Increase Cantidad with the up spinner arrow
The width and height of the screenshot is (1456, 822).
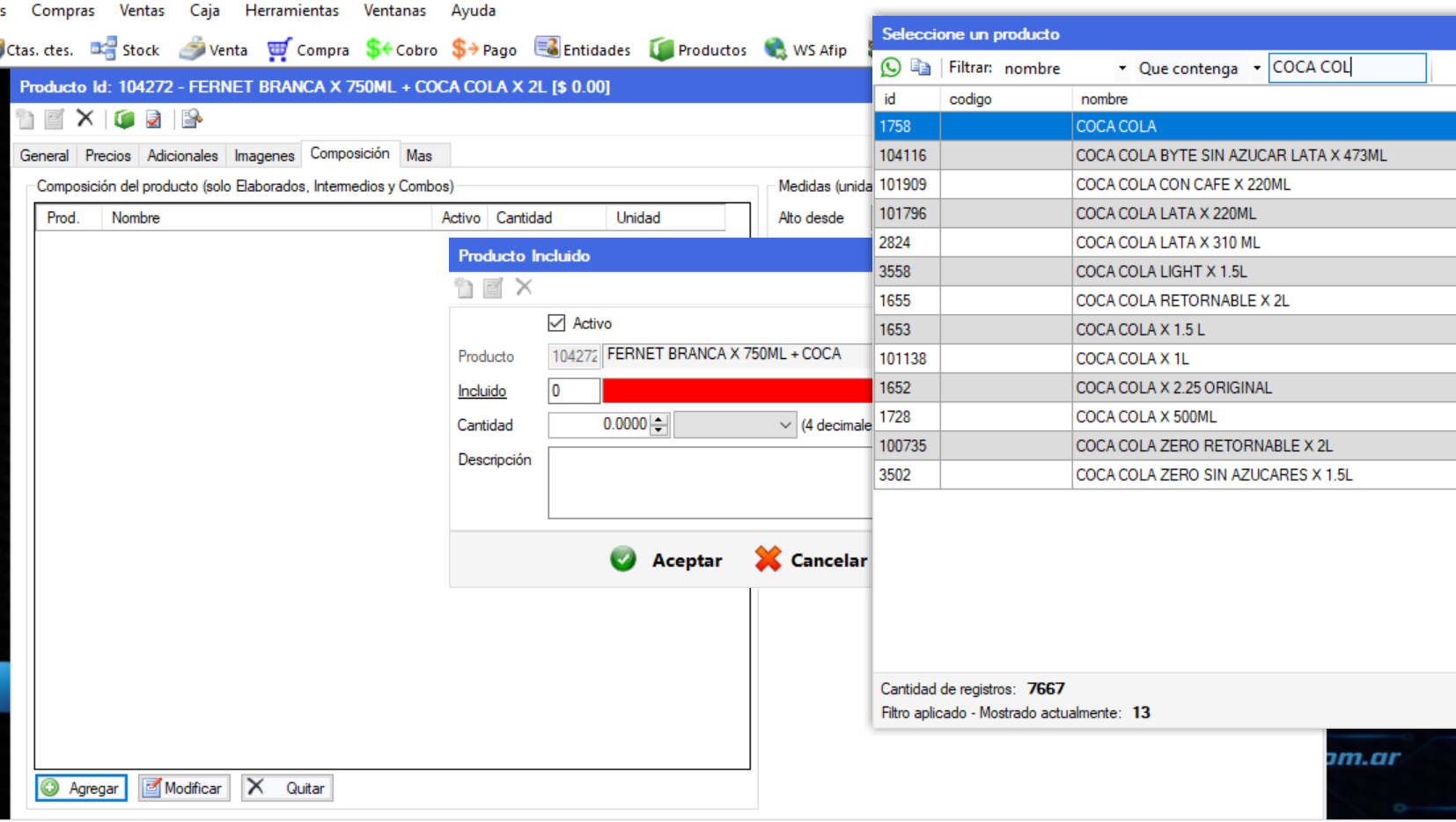tap(658, 419)
